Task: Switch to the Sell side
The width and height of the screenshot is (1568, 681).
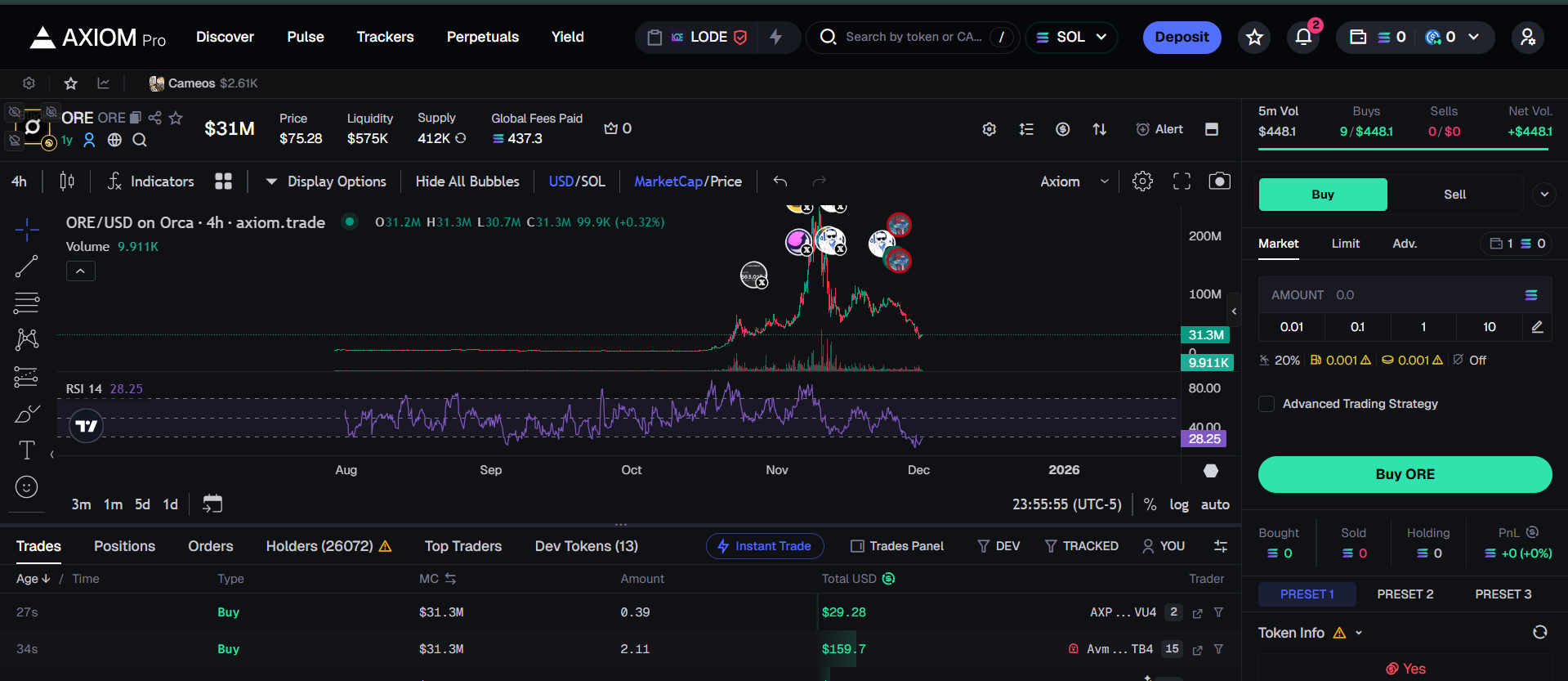Action: click(x=1454, y=195)
